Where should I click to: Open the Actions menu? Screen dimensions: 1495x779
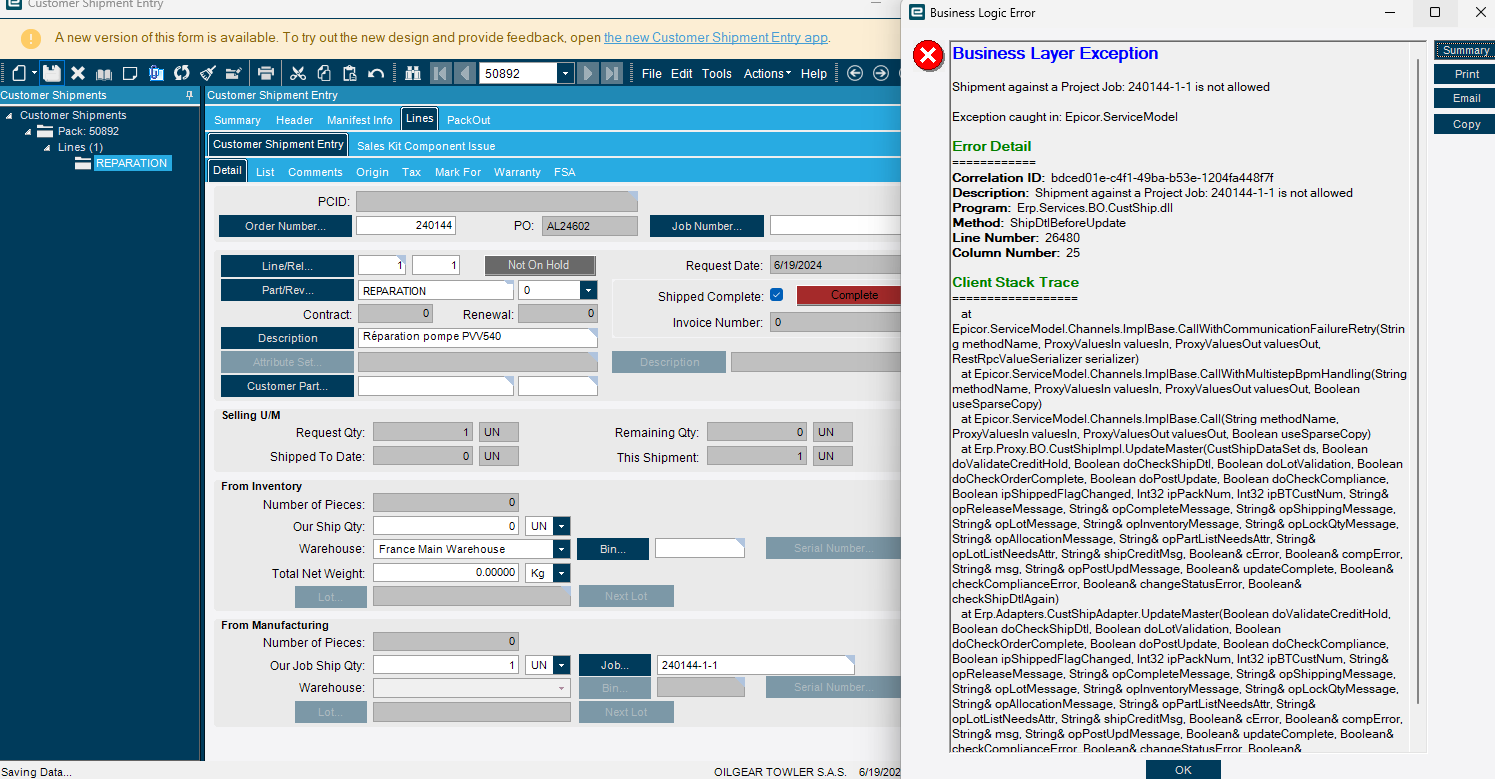coord(767,73)
